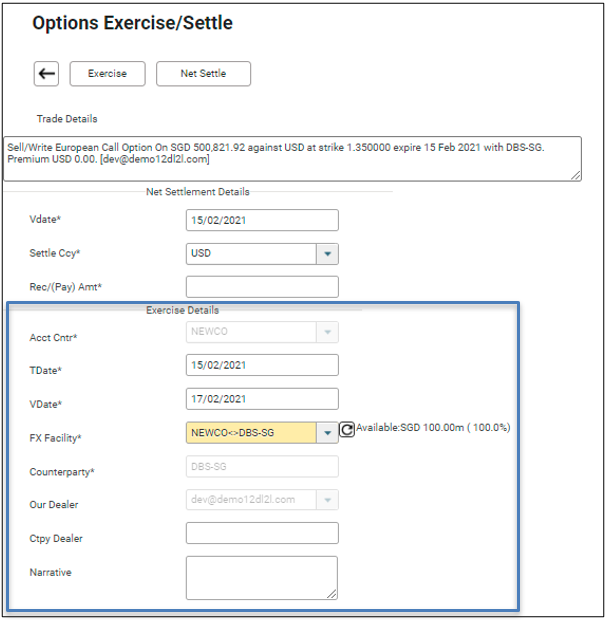
Task: Click the Rec/(Pay) Amt input field
Action: tap(262, 287)
